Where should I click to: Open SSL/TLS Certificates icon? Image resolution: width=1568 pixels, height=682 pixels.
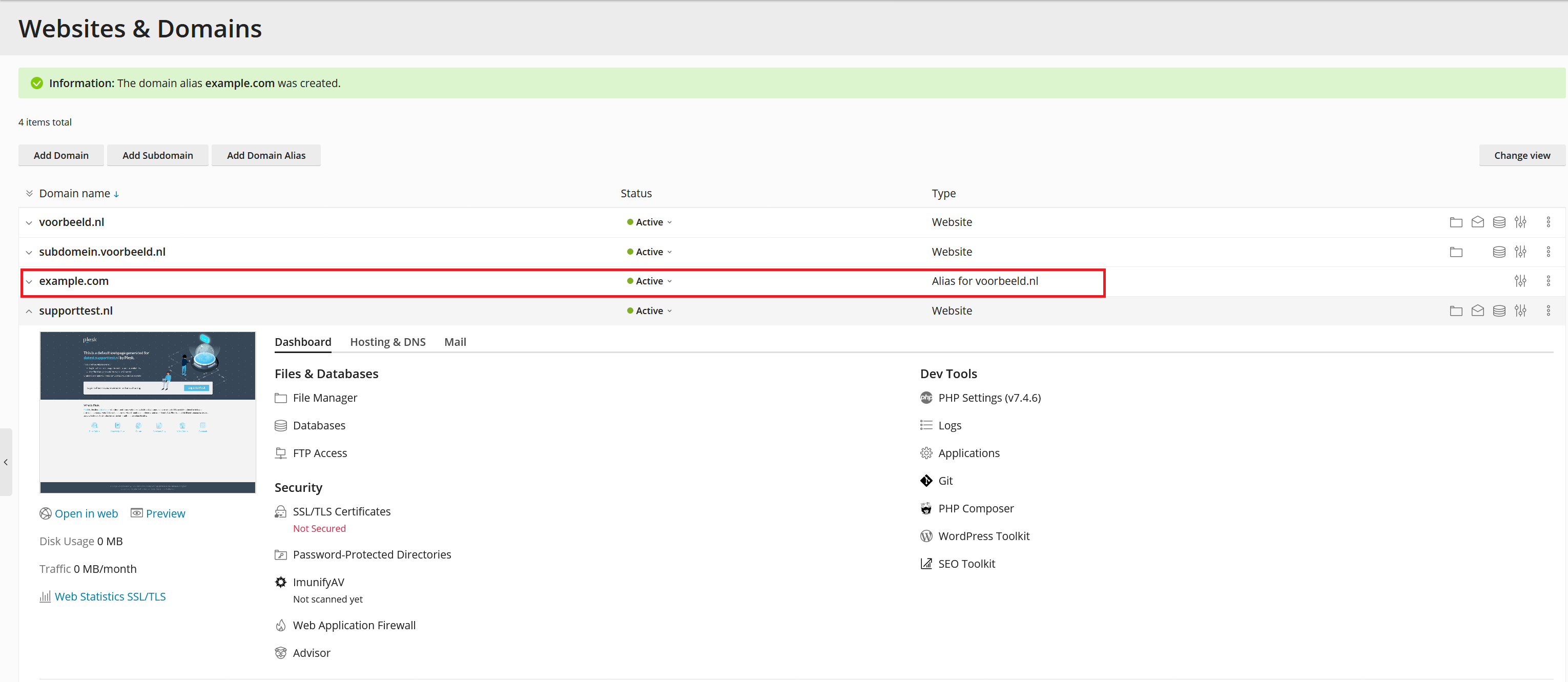[x=282, y=510]
